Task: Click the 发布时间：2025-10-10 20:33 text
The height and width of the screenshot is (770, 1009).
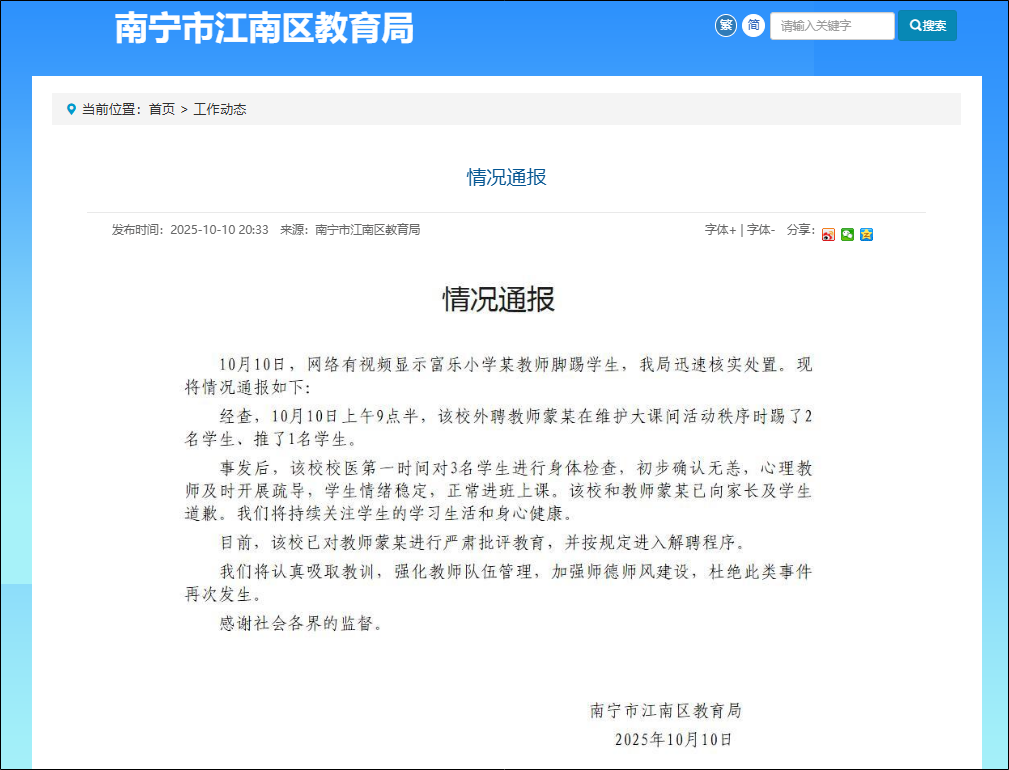Action: [190, 230]
